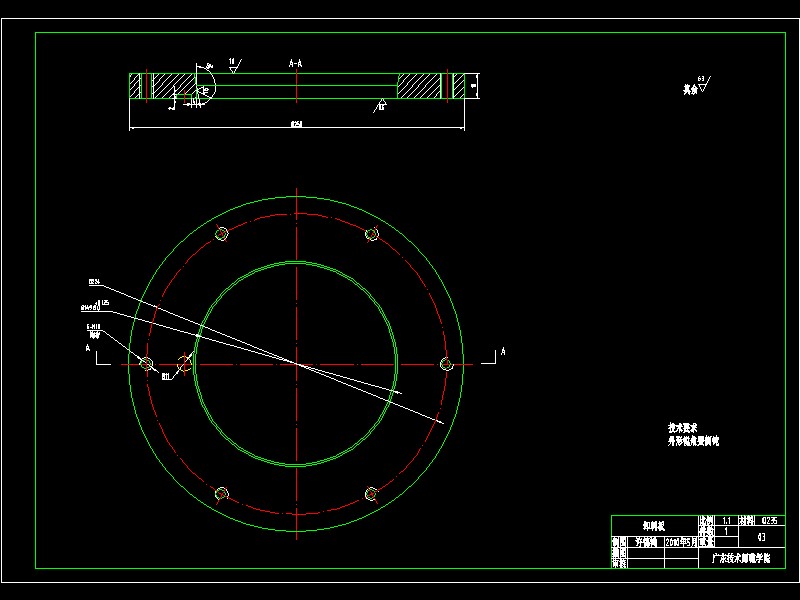Image resolution: width=800 pixels, height=600 pixels.
Task: Select the 1.1 scale value in title block
Action: point(726,521)
